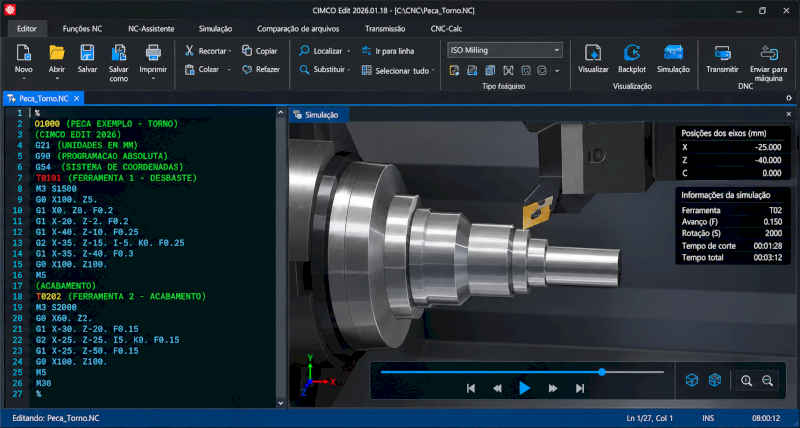This screenshot has width=800, height=428.
Task: Click the M30 line in the editor
Action: click(x=43, y=383)
